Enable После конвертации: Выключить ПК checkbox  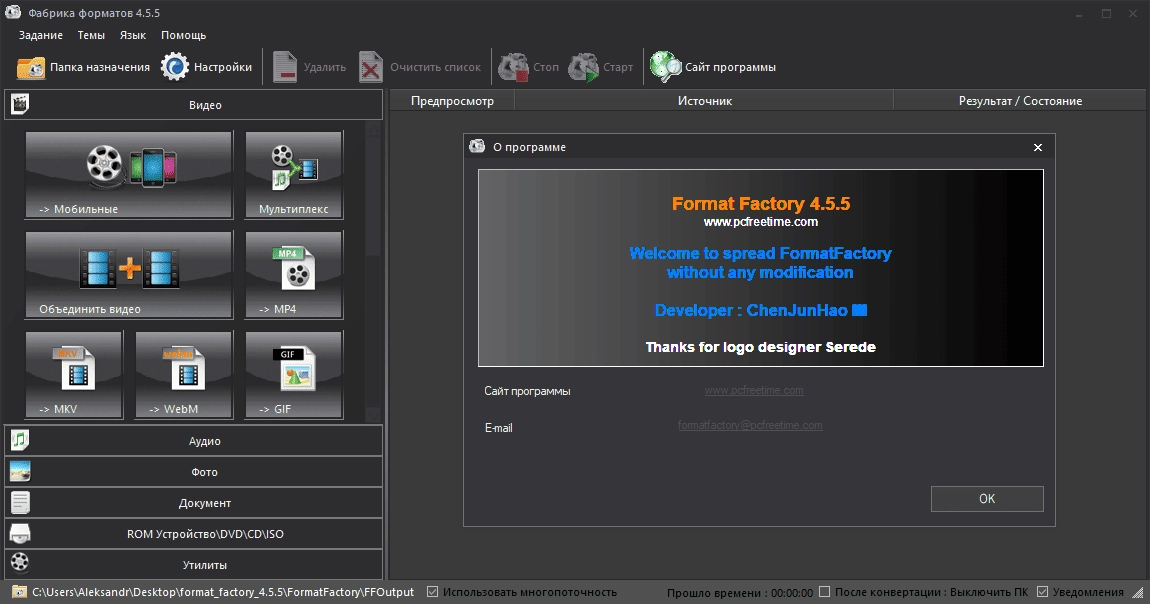coord(824,592)
